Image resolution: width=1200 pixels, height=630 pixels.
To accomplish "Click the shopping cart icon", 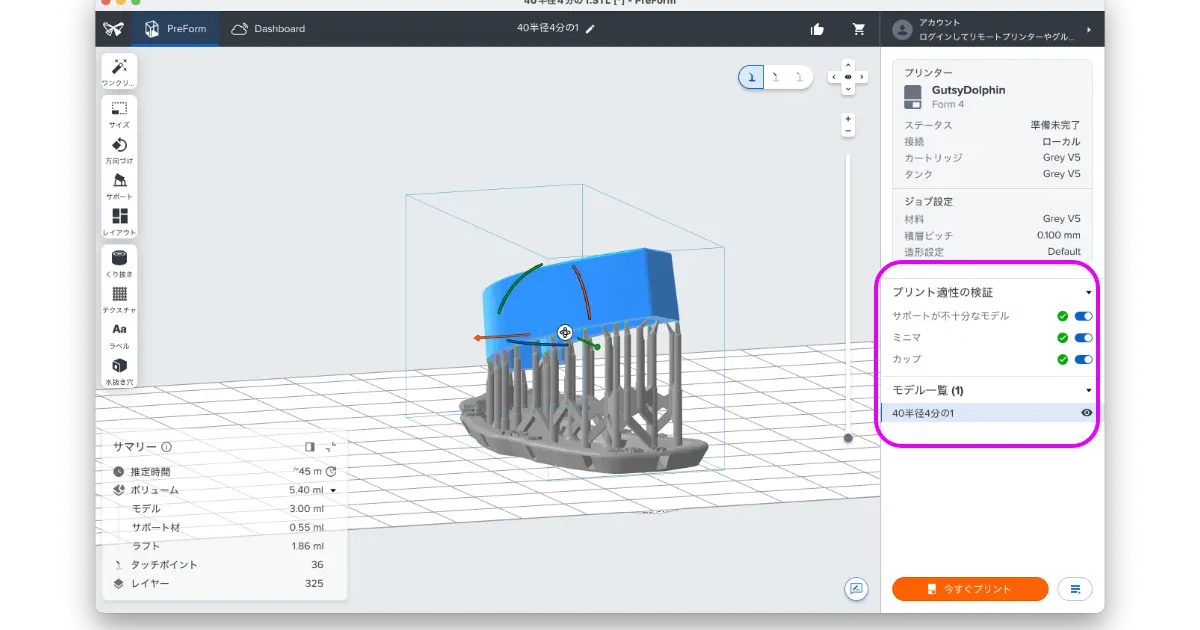I will pyautogui.click(x=858, y=29).
